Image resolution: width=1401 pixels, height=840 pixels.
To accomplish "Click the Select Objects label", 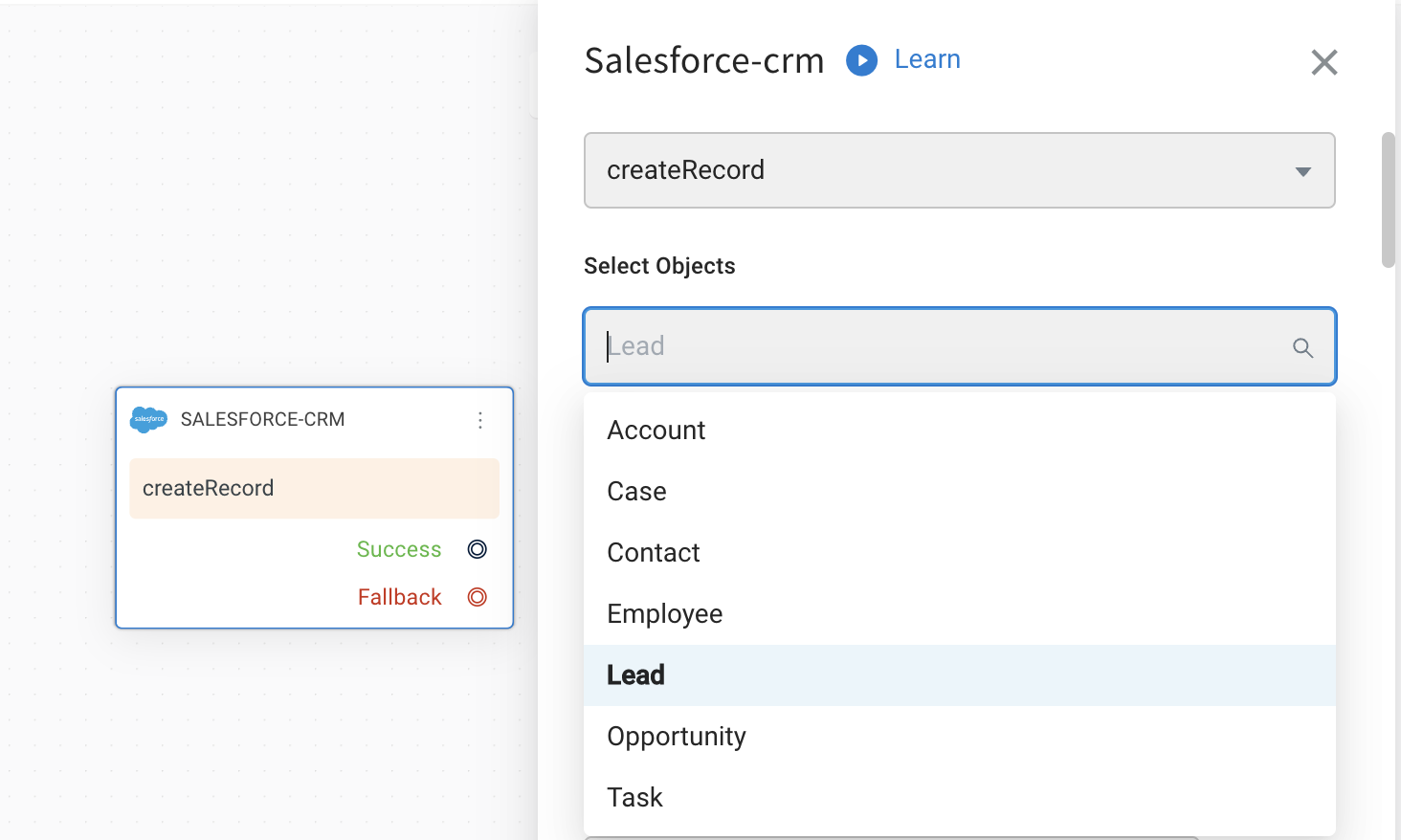I will [x=659, y=266].
